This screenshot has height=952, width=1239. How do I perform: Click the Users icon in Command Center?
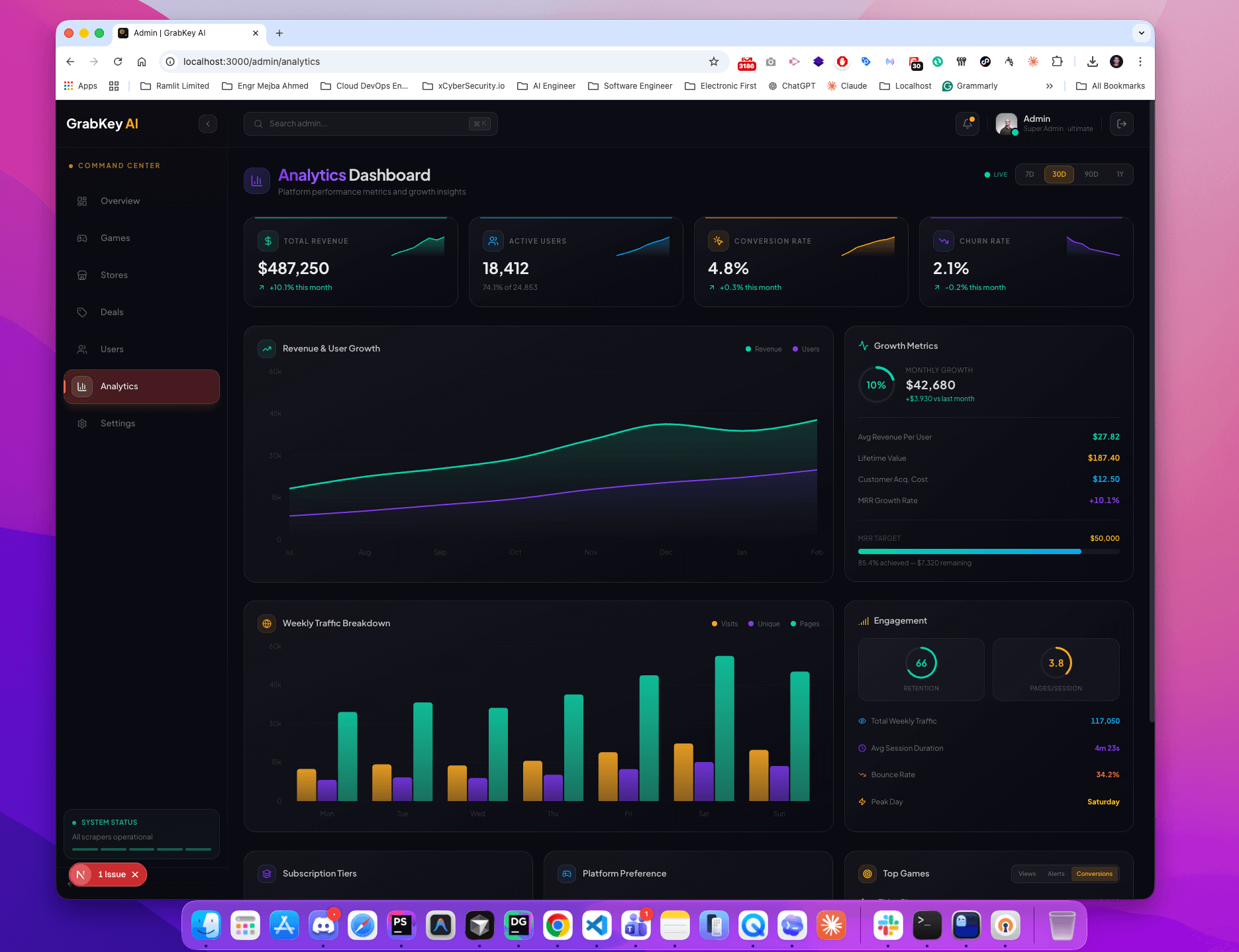82,349
